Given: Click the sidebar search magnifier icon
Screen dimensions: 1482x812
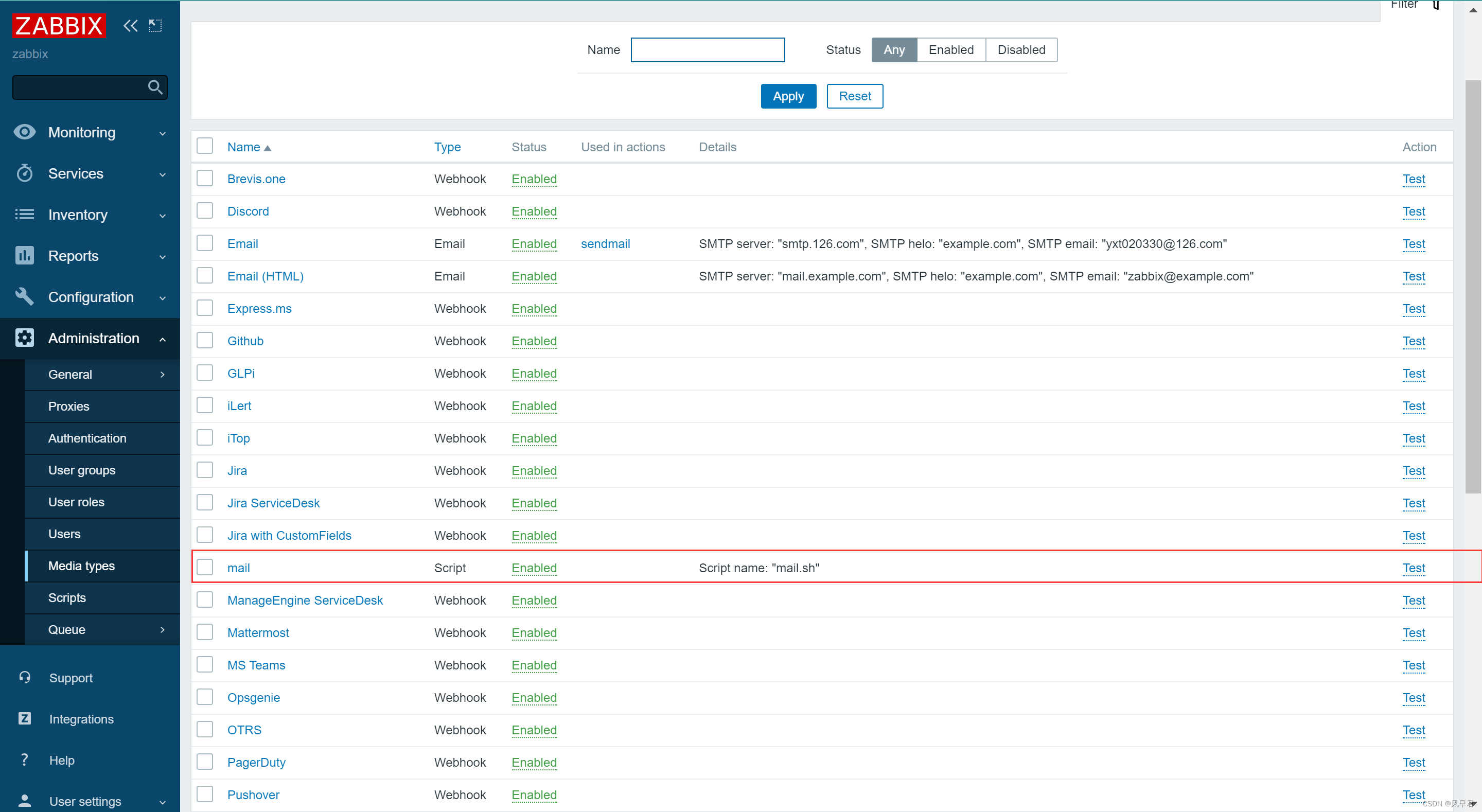Looking at the screenshot, I should [x=155, y=87].
